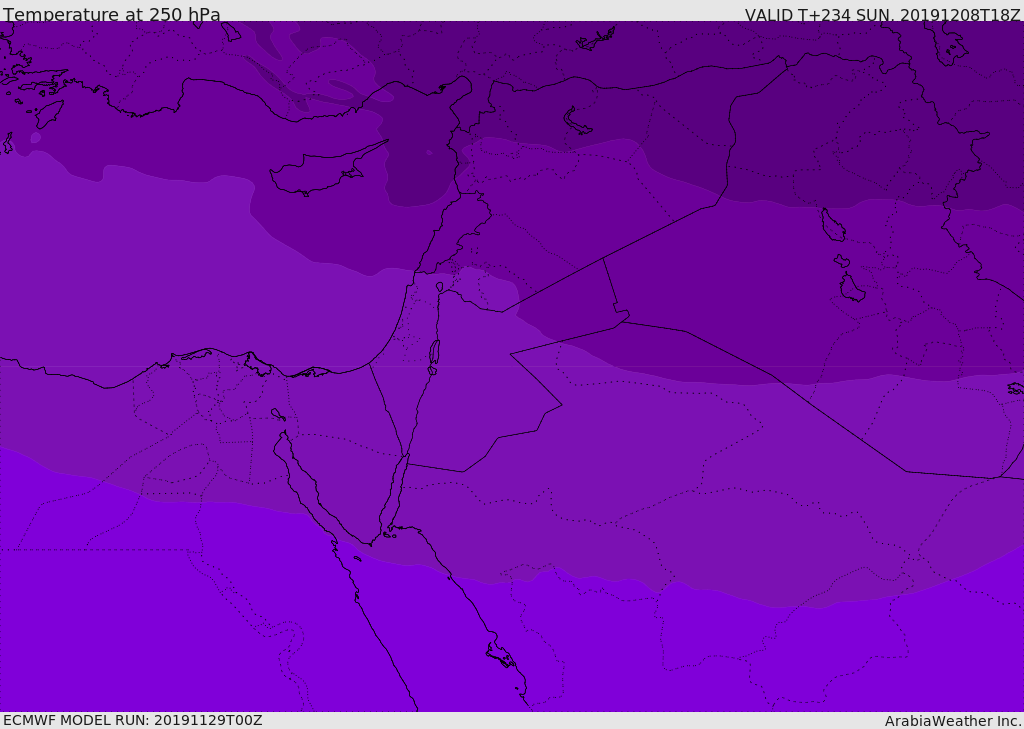Click the 'ArabiaWeather Inc' credit text
This screenshot has width=1024, height=729.
[953, 721]
